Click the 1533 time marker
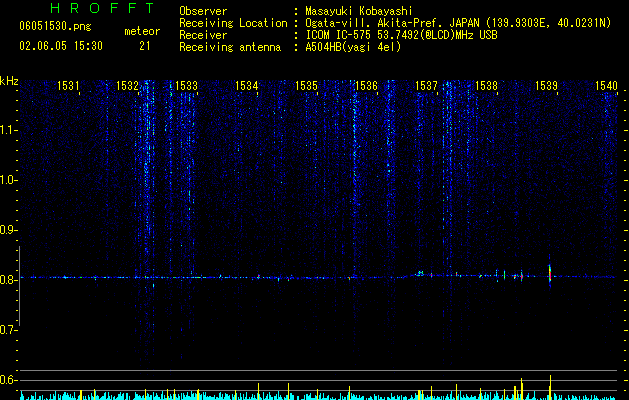The width and height of the screenshot is (629, 400). [x=187, y=85]
